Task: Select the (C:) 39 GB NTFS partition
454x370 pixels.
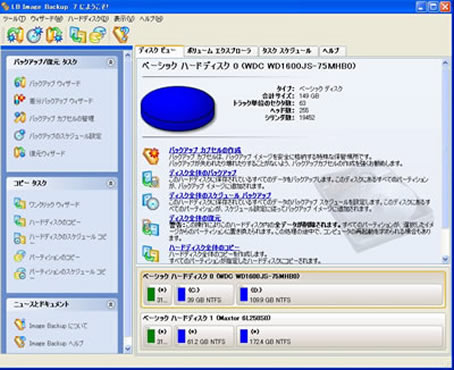Action: click(204, 295)
